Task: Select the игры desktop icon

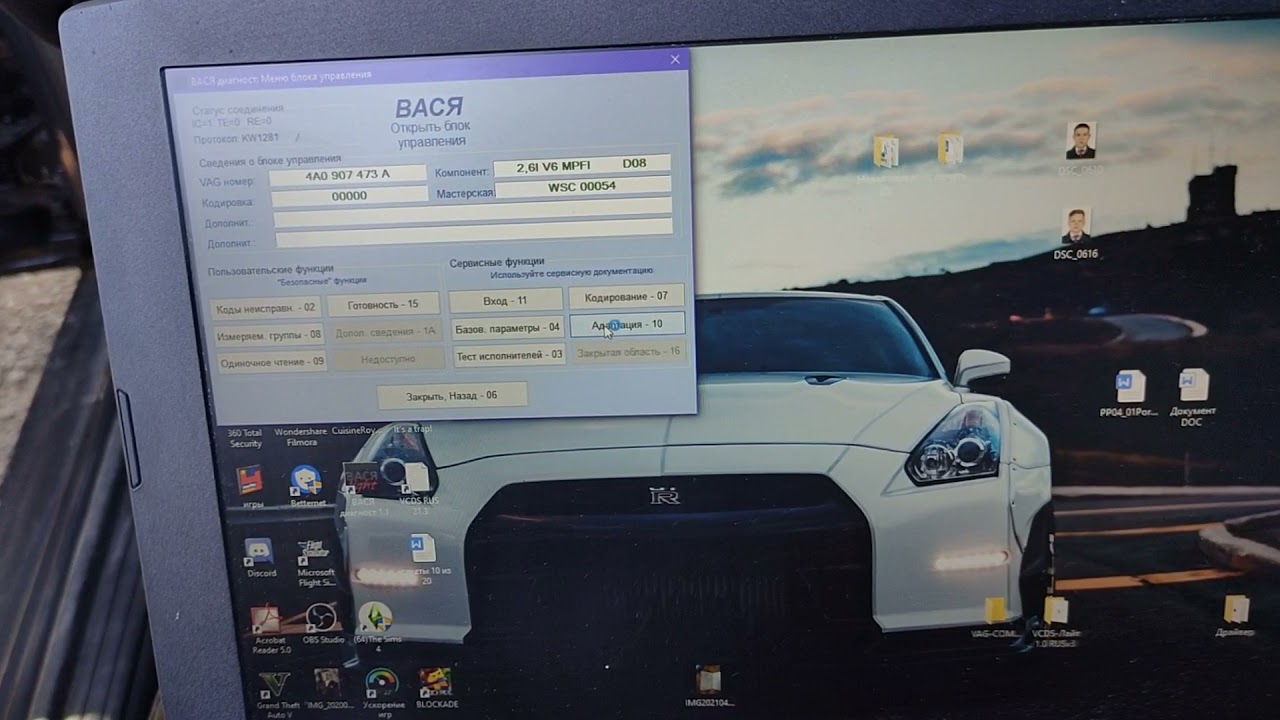Action: tap(251, 486)
